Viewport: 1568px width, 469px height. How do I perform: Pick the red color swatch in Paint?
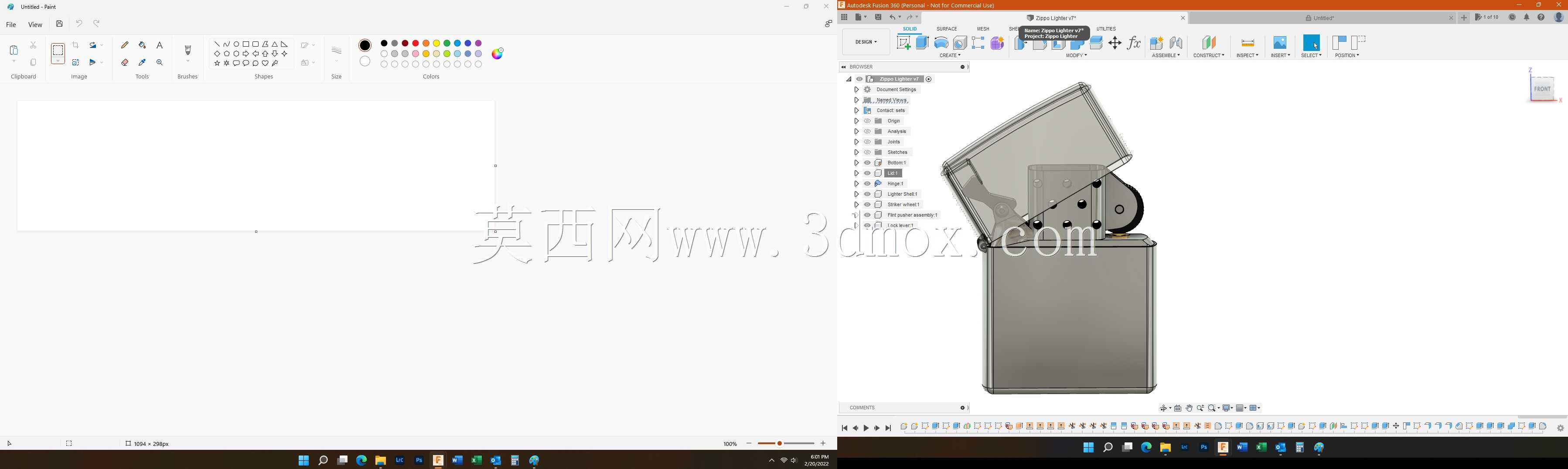point(416,43)
